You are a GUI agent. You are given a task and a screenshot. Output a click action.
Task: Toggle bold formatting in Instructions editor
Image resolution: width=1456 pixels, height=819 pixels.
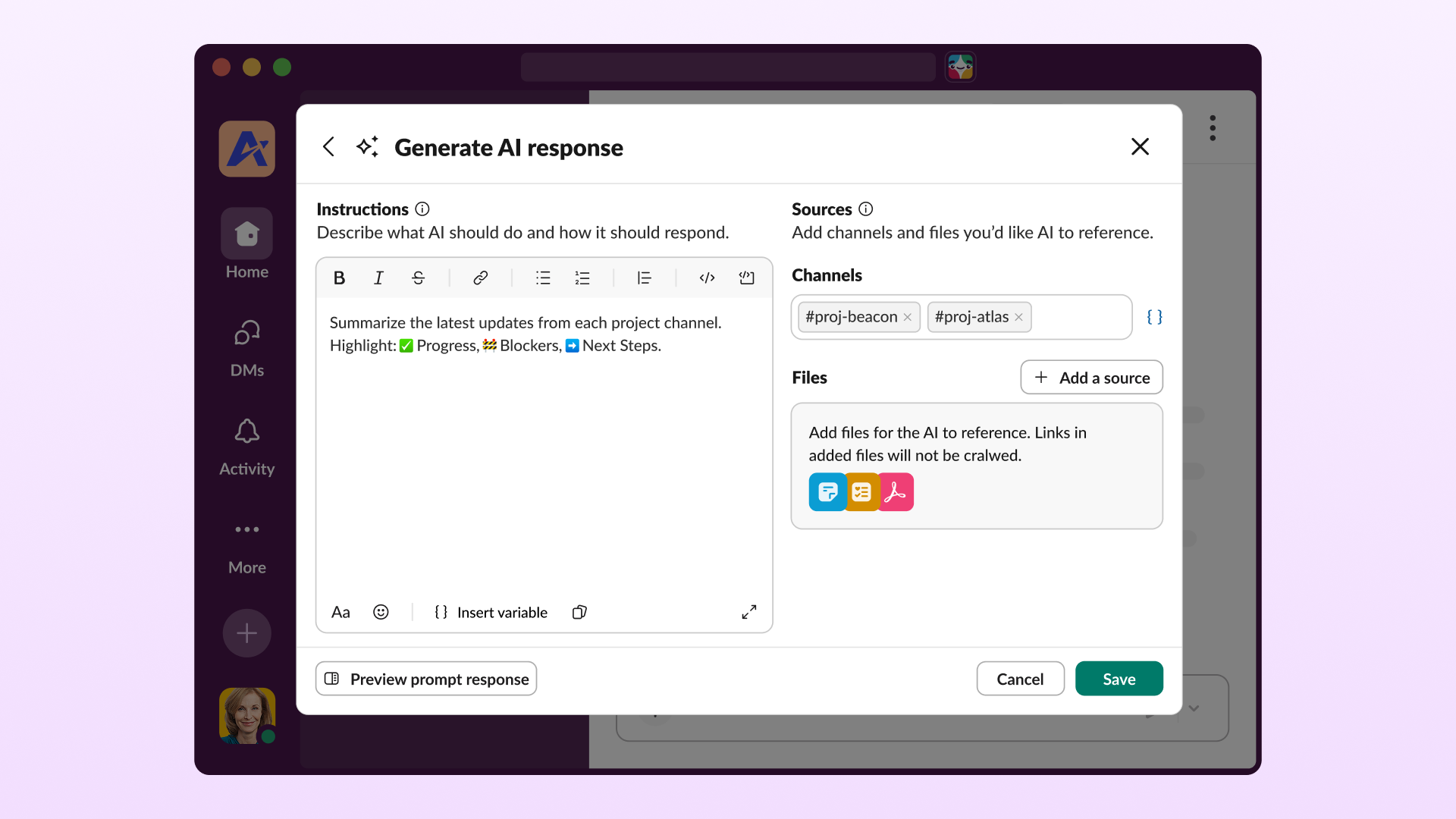pyautogui.click(x=339, y=278)
